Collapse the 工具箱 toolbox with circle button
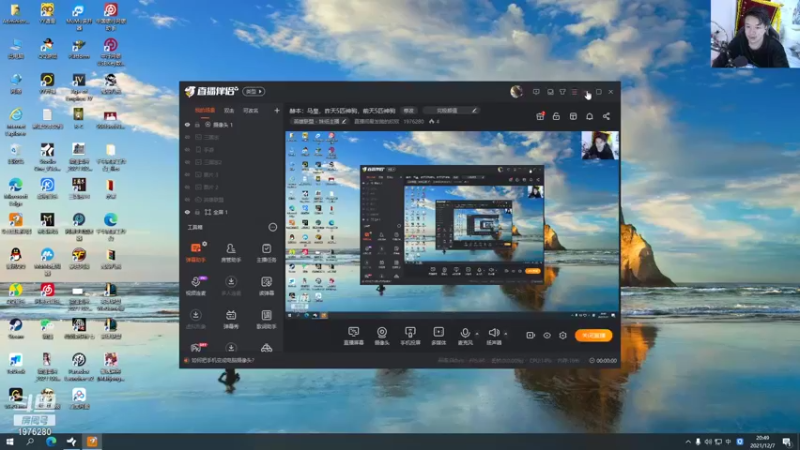 272,227
